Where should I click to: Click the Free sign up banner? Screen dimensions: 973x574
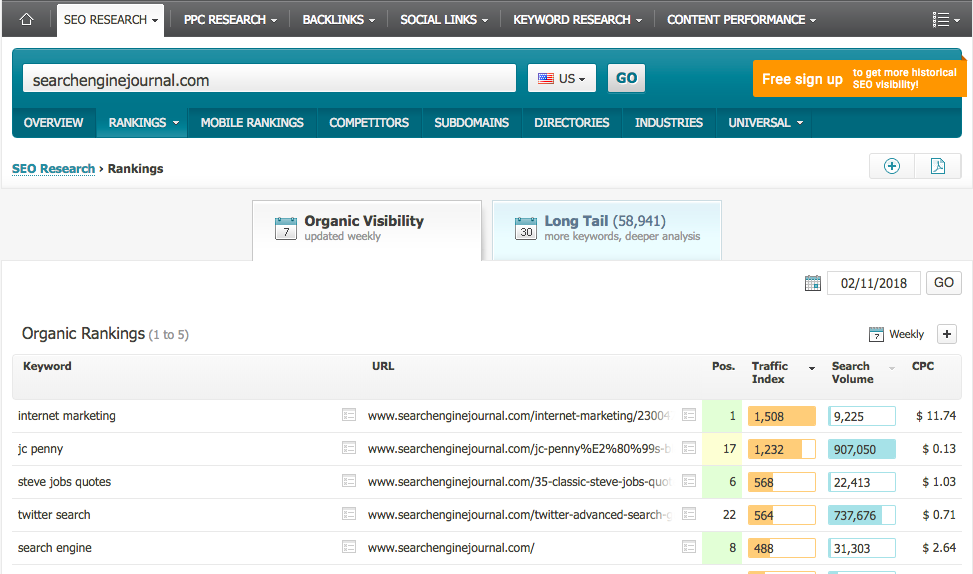pos(859,79)
